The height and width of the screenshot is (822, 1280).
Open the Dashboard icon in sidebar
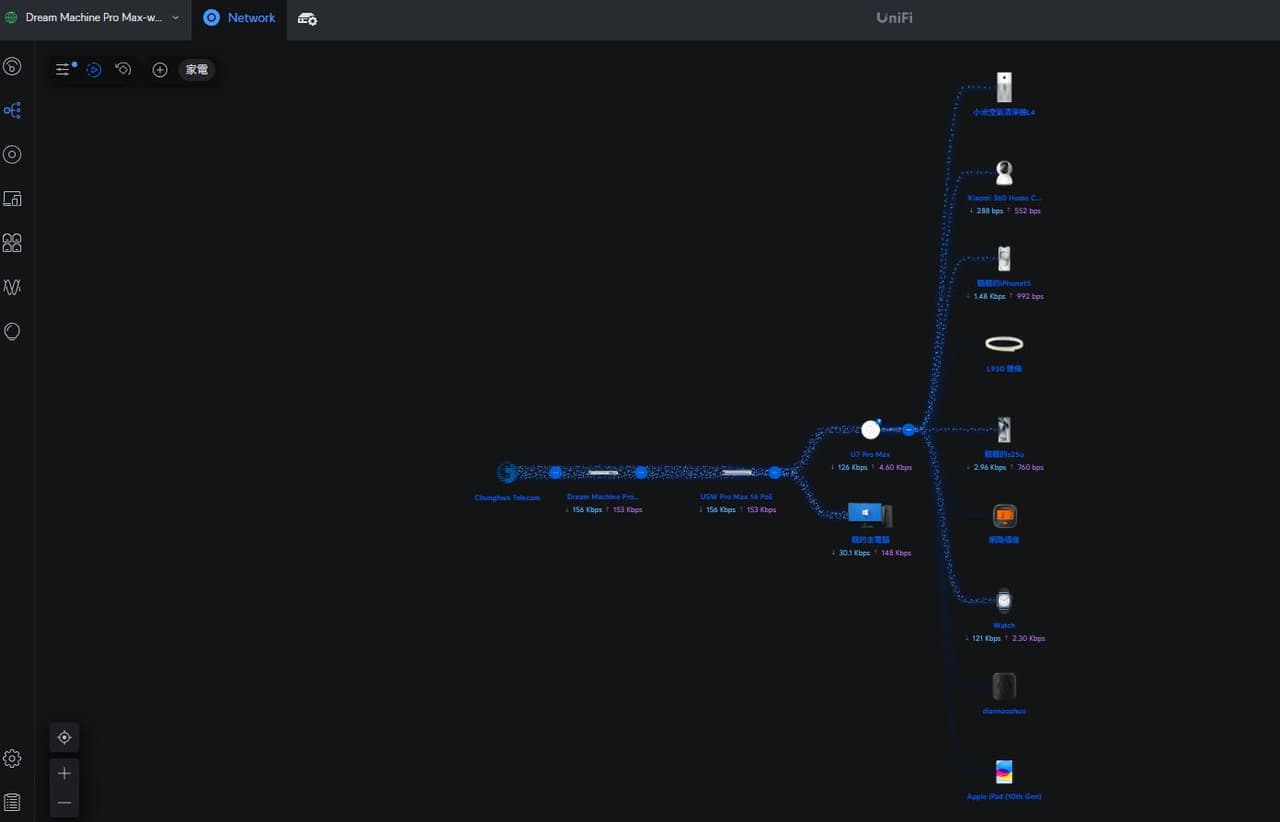click(12, 66)
